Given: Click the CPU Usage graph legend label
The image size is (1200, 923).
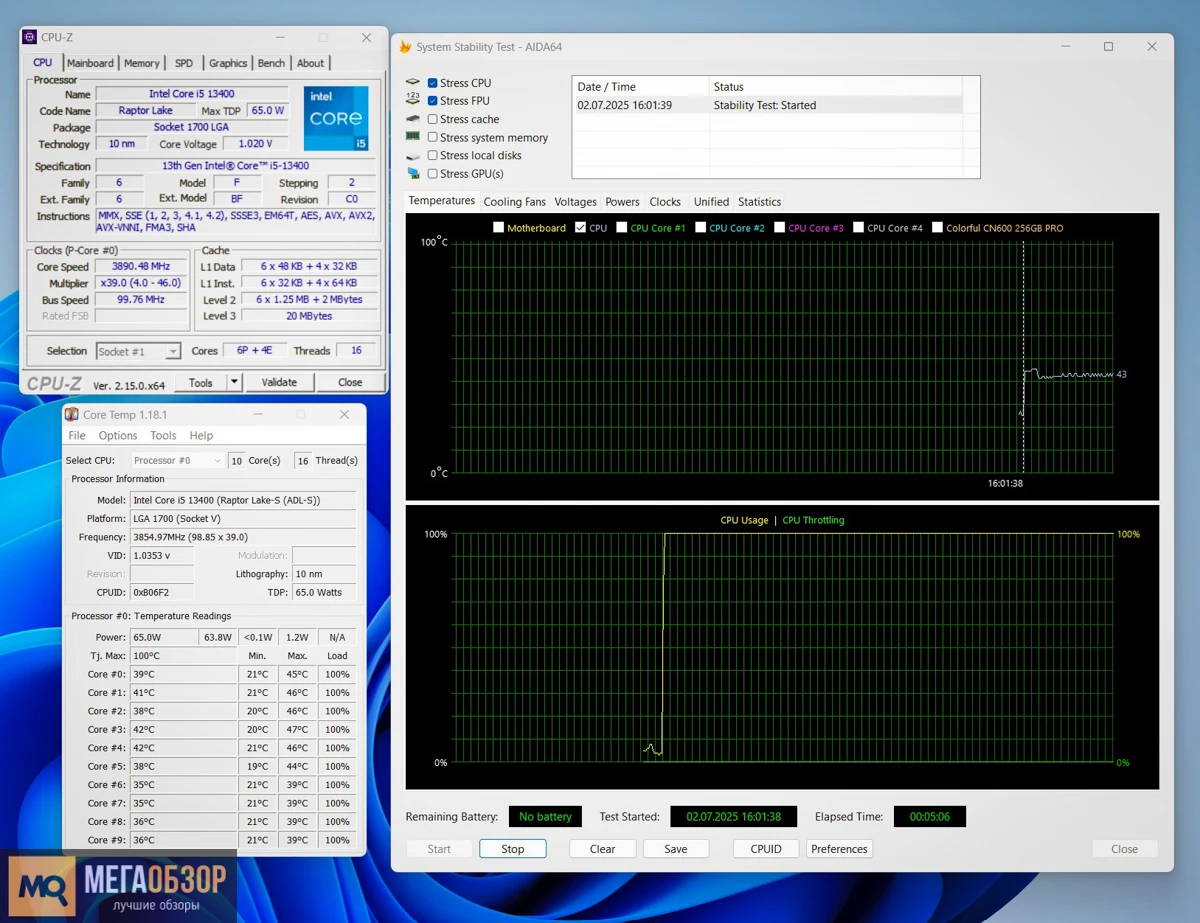Looking at the screenshot, I should click(744, 520).
